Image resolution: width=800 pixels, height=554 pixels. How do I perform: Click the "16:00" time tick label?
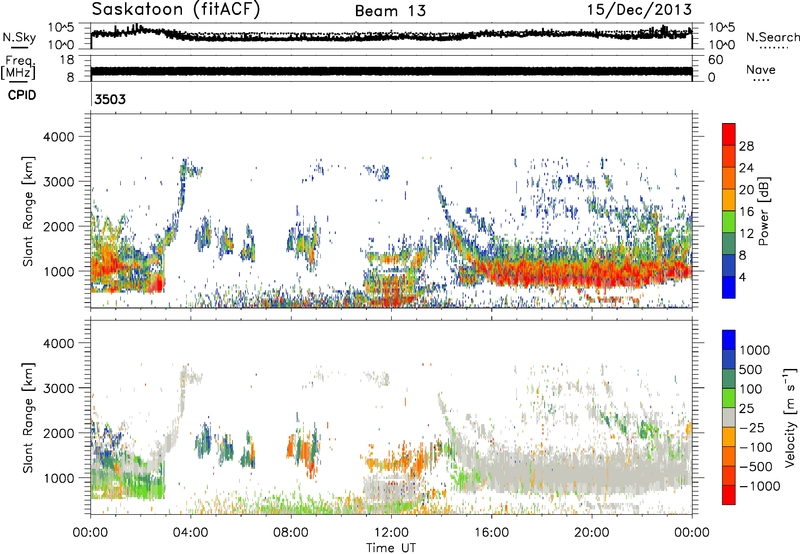pyautogui.click(x=491, y=533)
